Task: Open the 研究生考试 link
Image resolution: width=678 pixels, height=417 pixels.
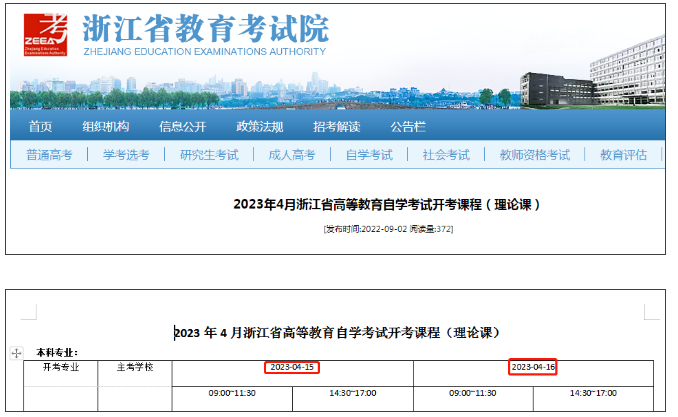Action: 209,154
